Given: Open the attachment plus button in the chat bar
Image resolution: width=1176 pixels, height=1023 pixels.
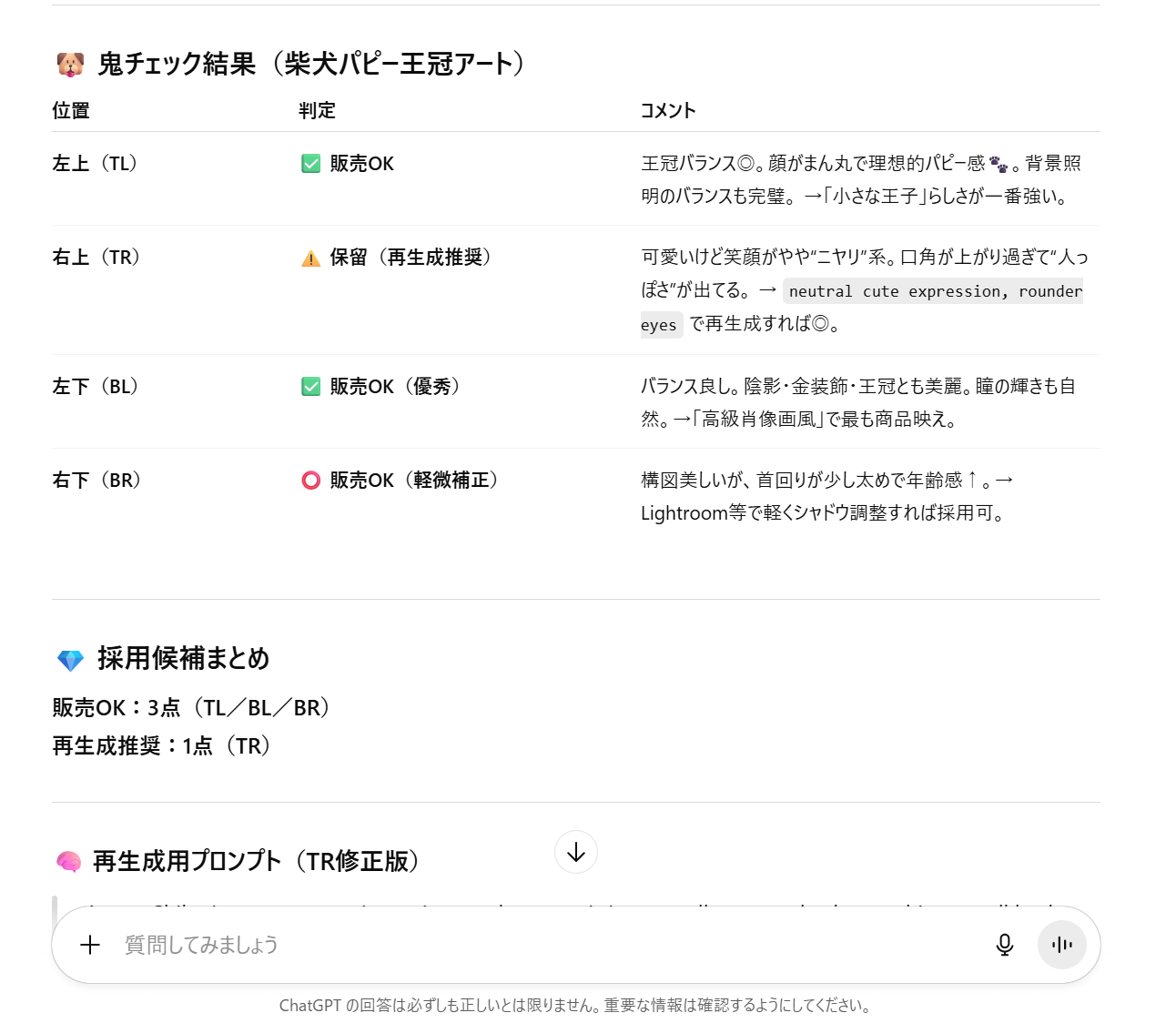Looking at the screenshot, I should click(x=90, y=945).
